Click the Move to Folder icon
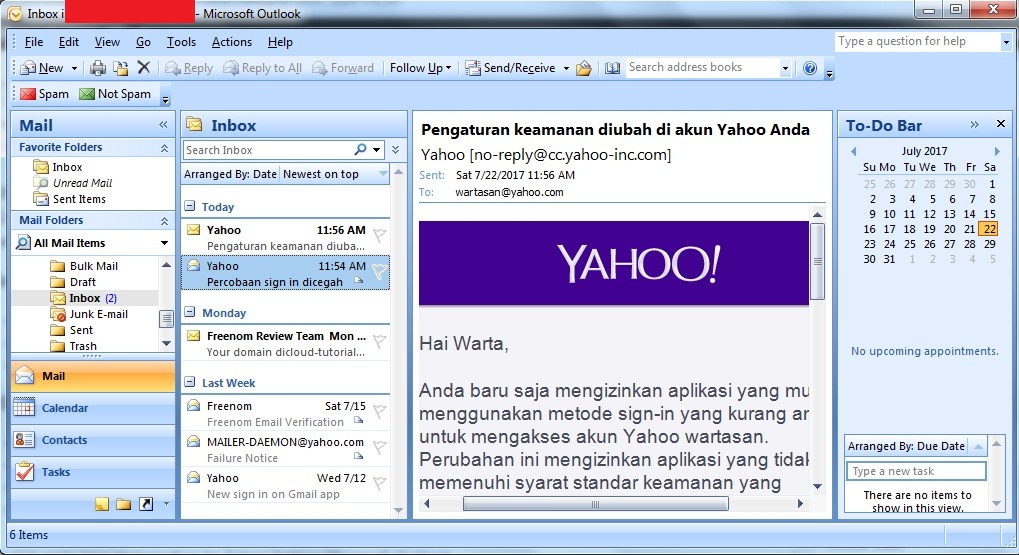The width and height of the screenshot is (1019, 555). click(121, 68)
